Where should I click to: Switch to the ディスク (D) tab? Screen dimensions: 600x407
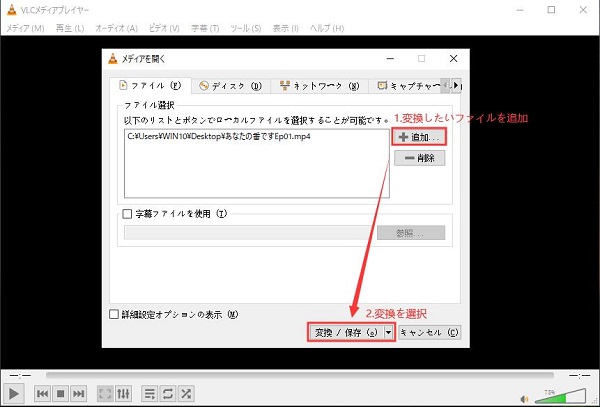coord(231,86)
